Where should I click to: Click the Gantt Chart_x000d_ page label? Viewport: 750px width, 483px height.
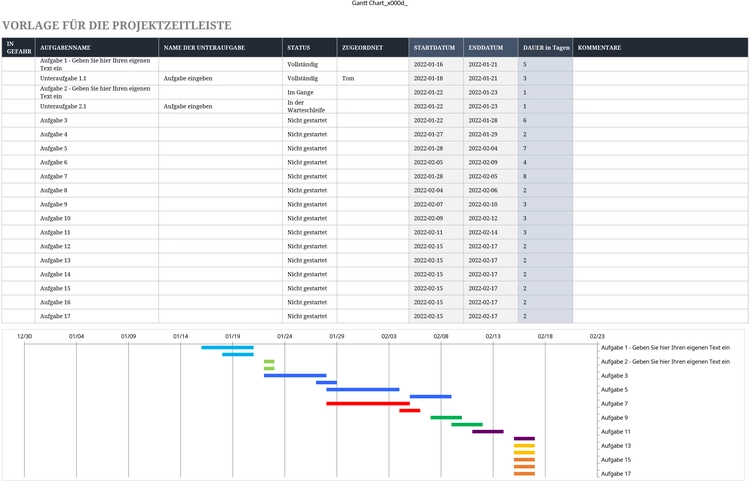pos(379,3)
